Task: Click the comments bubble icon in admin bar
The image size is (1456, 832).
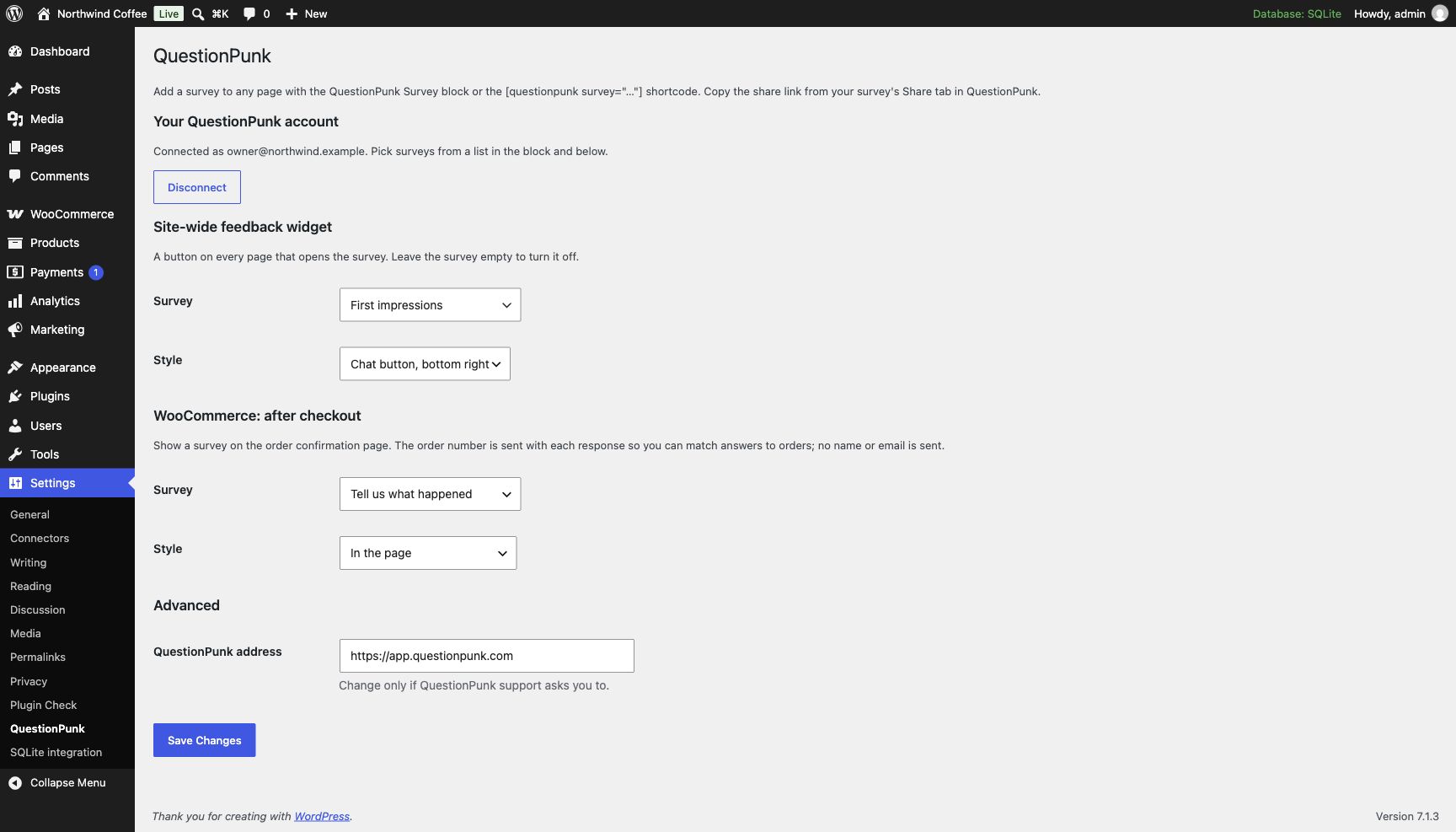Action: pos(249,13)
